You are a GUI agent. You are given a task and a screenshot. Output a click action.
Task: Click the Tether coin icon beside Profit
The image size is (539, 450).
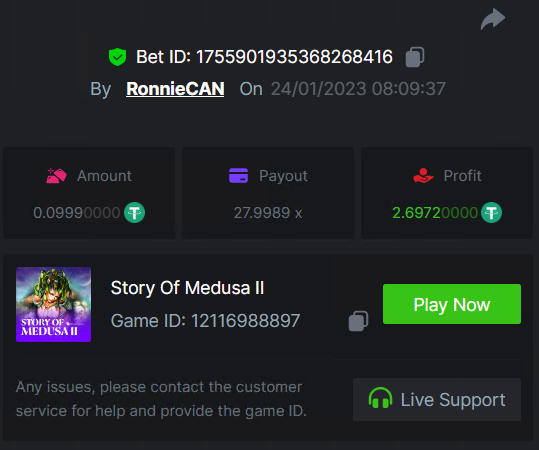[x=491, y=213]
